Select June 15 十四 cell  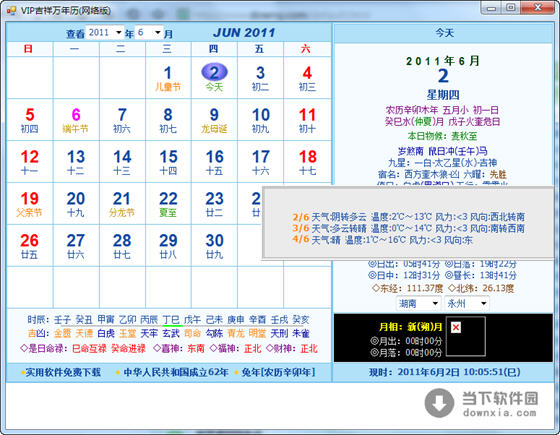(168, 162)
